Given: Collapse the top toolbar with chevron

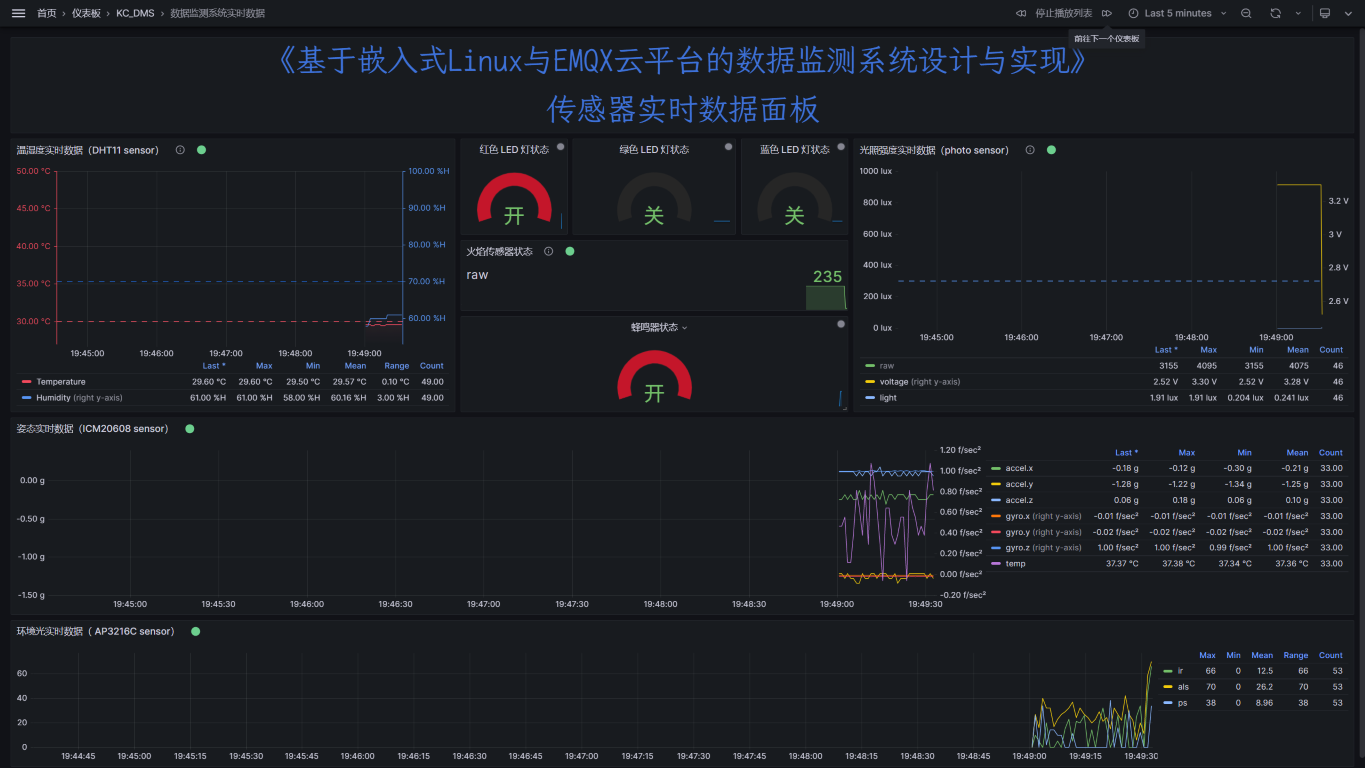Looking at the screenshot, I should (1348, 13).
